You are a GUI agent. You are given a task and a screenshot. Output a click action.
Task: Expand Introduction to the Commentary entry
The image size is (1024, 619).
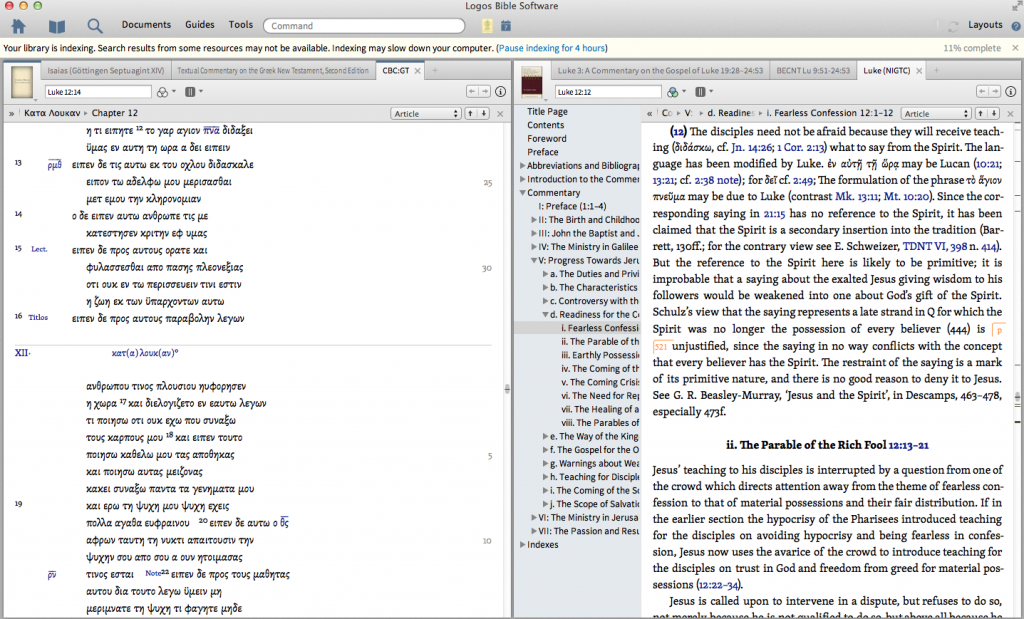click(x=522, y=179)
